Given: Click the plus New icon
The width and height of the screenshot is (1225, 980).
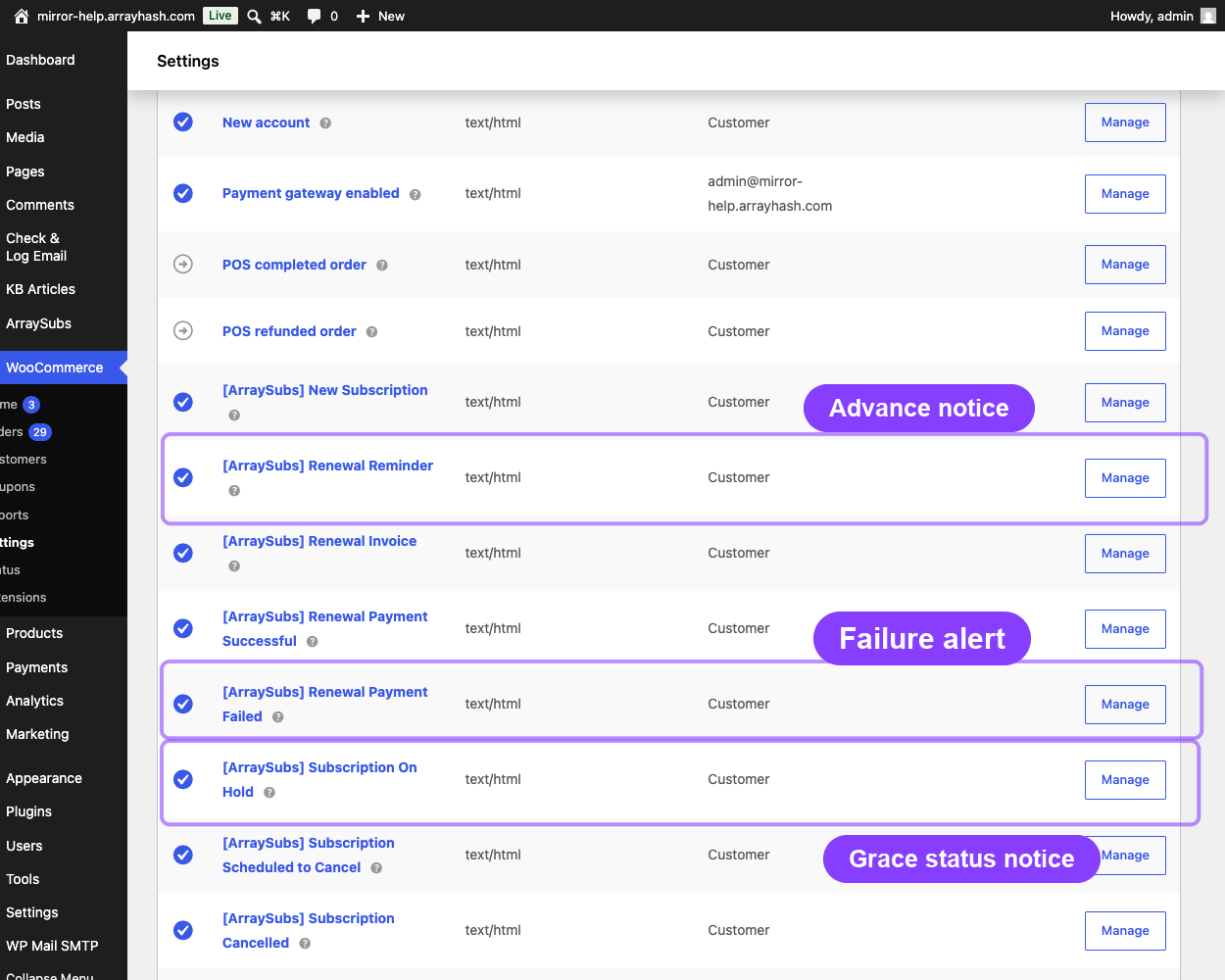Looking at the screenshot, I should [363, 16].
